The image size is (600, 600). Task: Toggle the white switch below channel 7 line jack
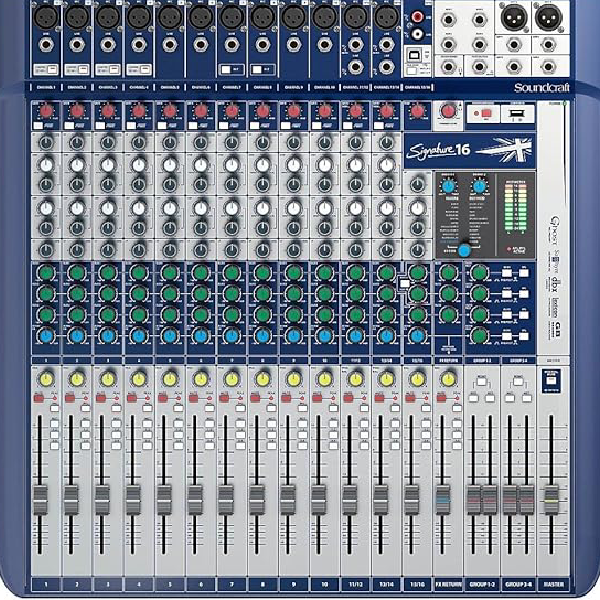[226, 70]
